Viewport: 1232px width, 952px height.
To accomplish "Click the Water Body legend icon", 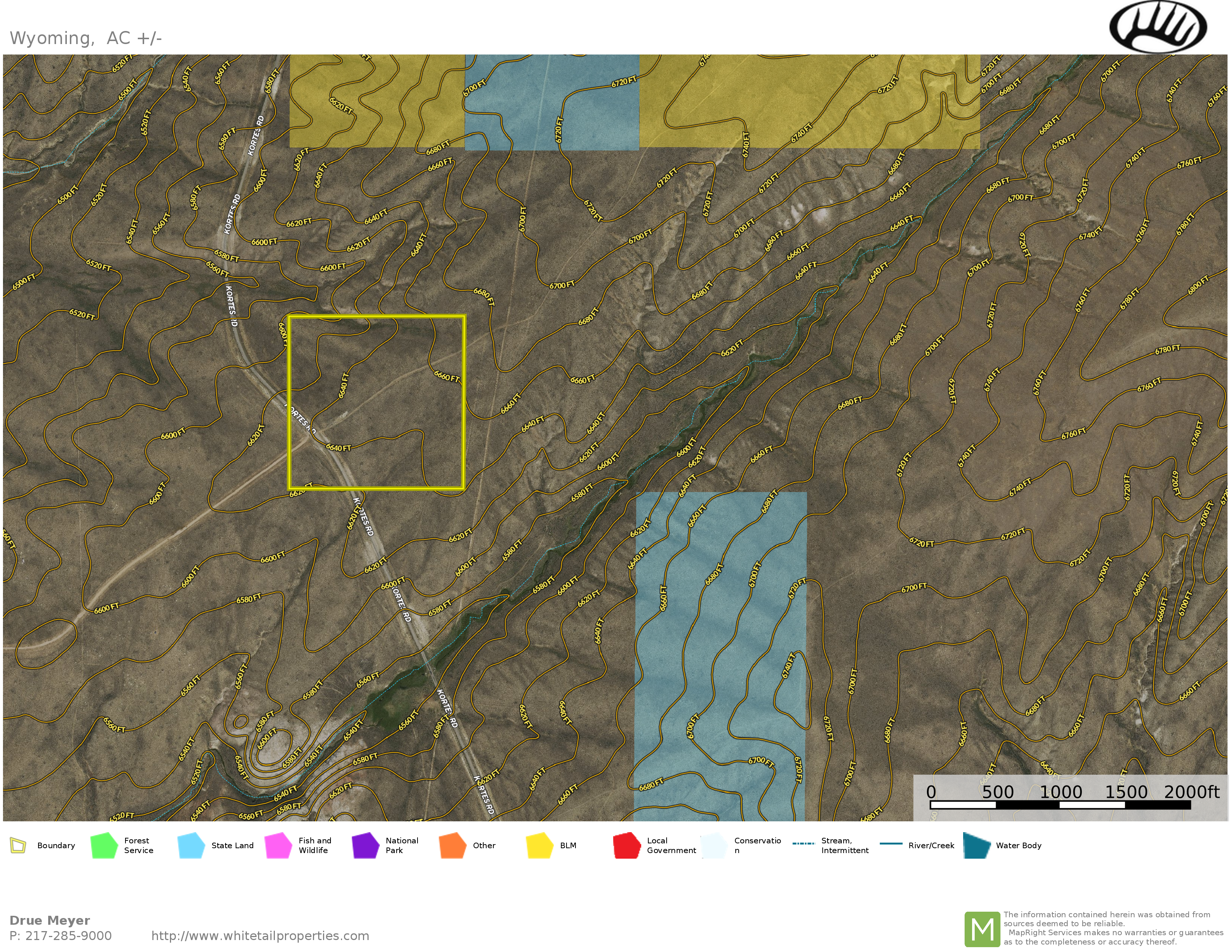I will (x=977, y=845).
